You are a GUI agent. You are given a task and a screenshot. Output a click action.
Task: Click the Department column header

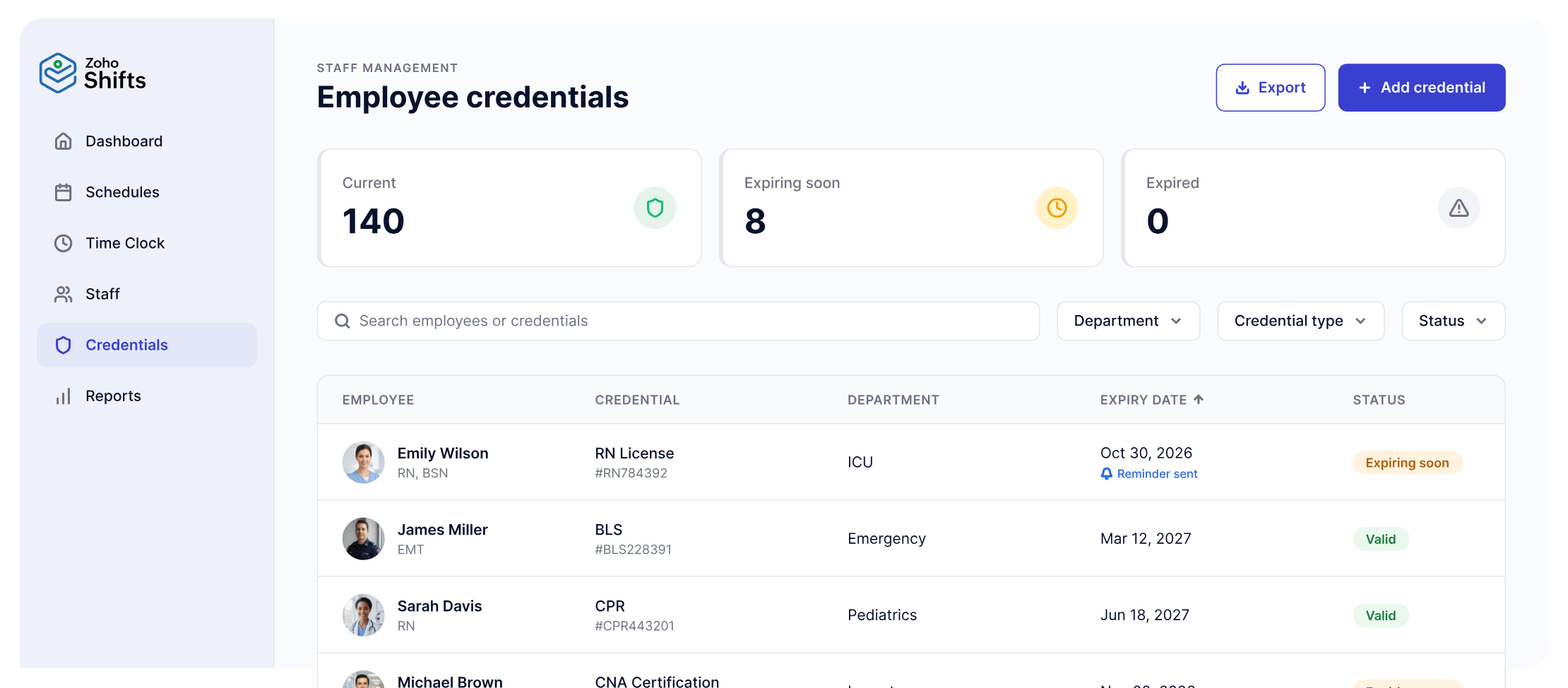point(893,400)
